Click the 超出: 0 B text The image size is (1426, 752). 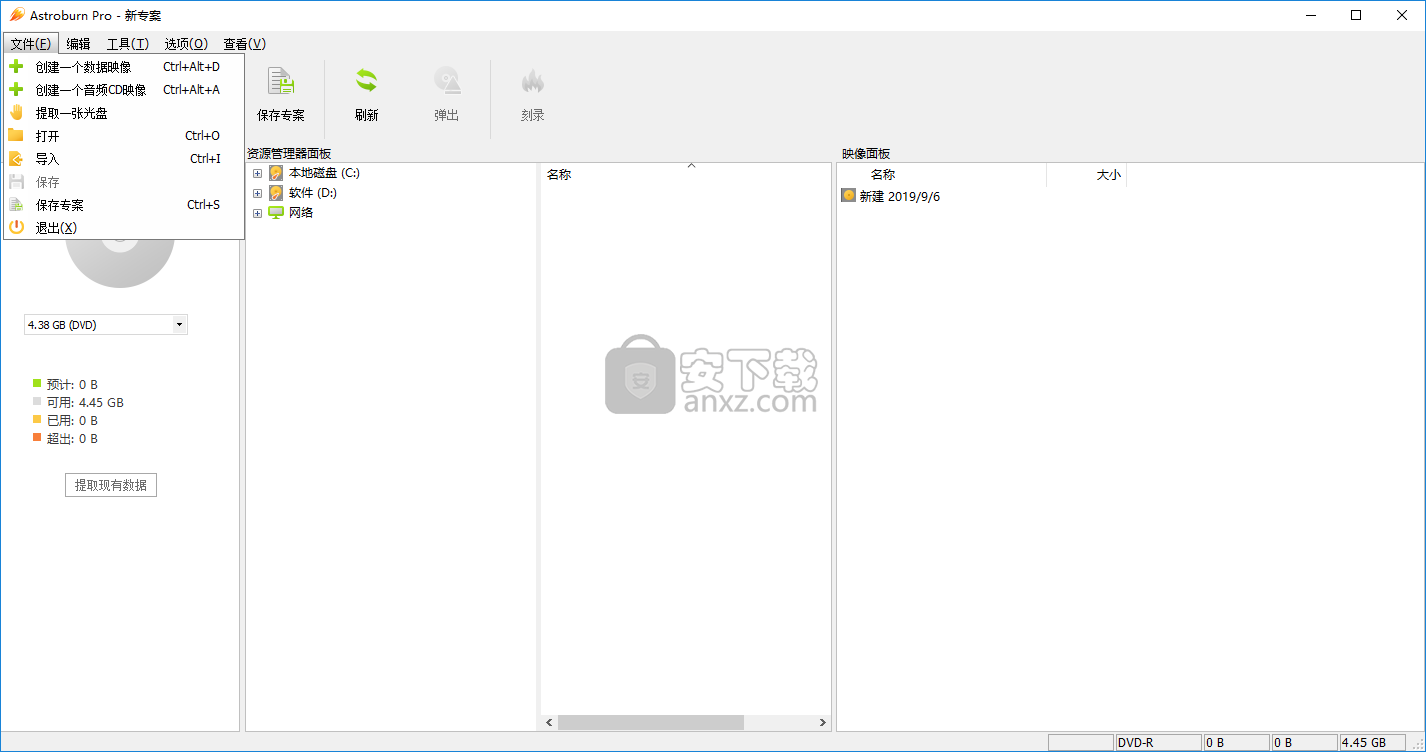[x=72, y=438]
